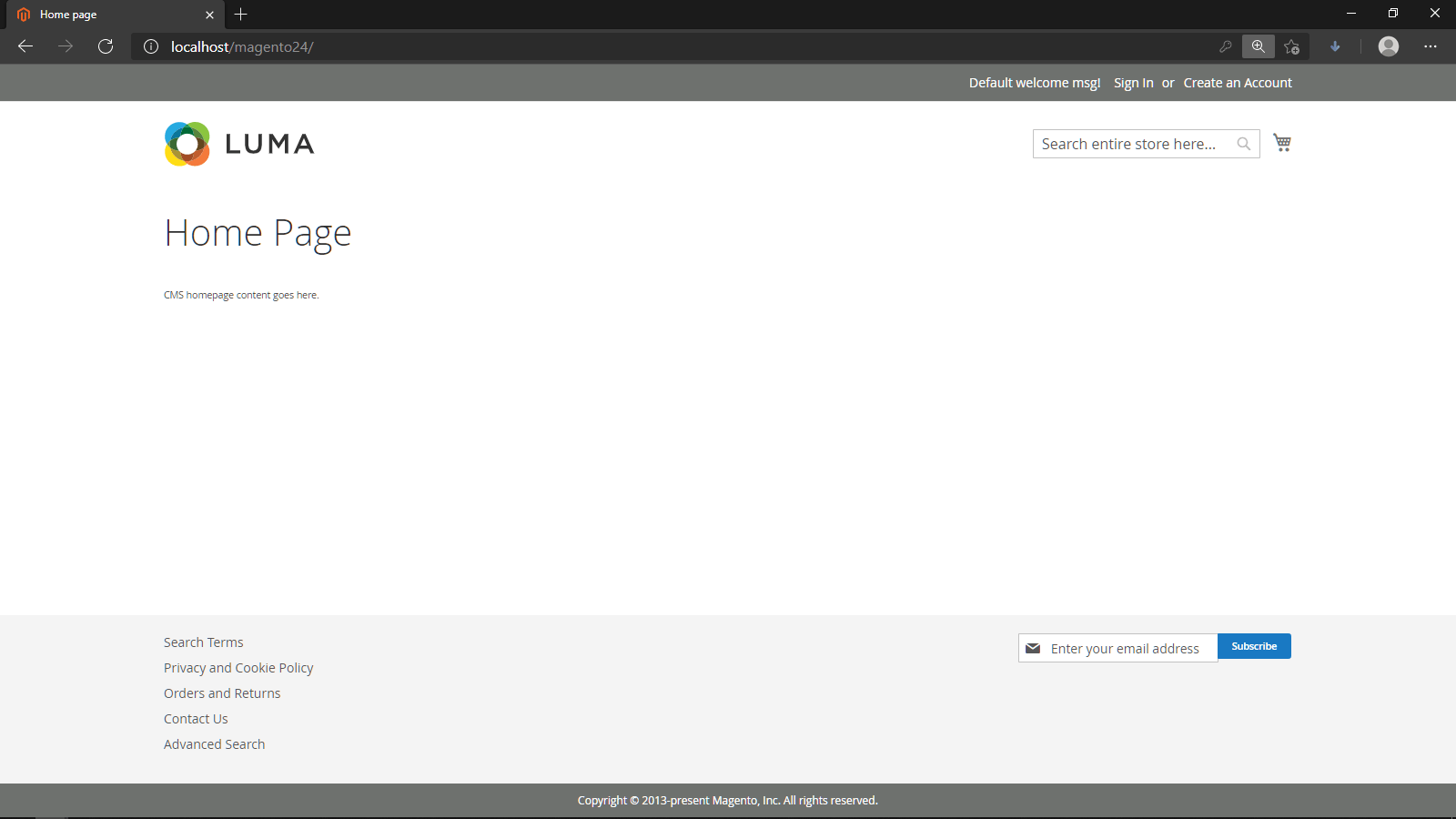Click the browser back arrow
This screenshot has height=819, width=1456.
pos(25,46)
